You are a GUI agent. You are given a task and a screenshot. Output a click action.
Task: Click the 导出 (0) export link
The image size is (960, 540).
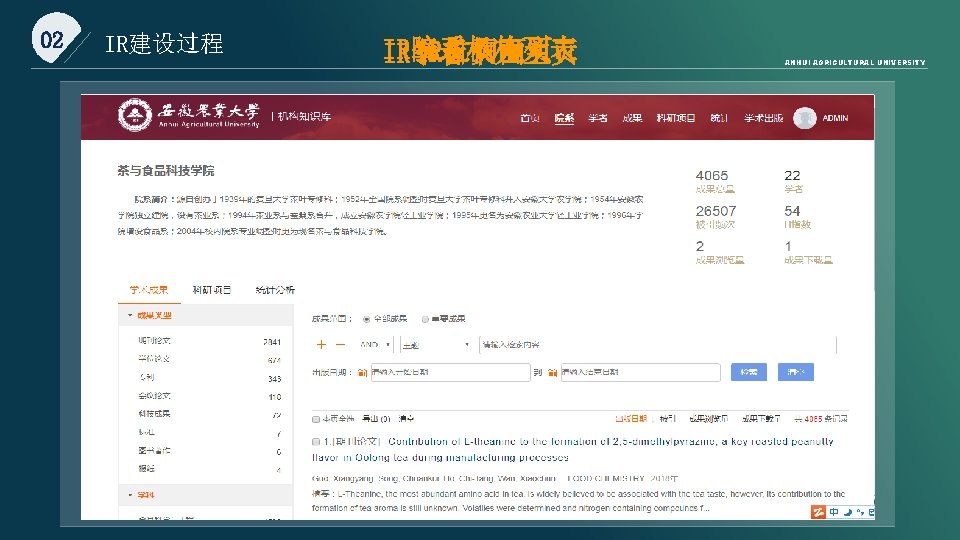376,419
